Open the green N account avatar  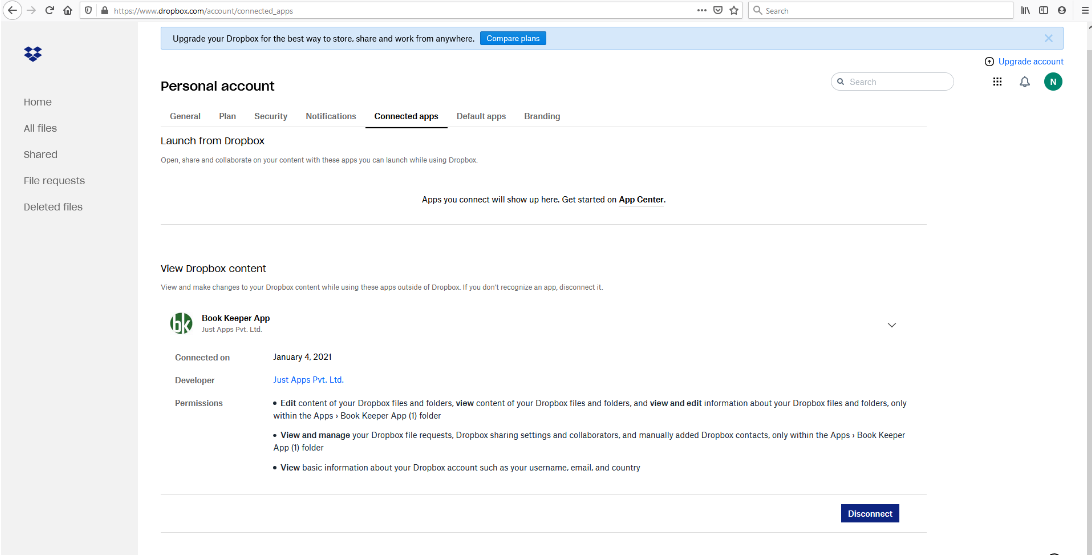click(1053, 81)
